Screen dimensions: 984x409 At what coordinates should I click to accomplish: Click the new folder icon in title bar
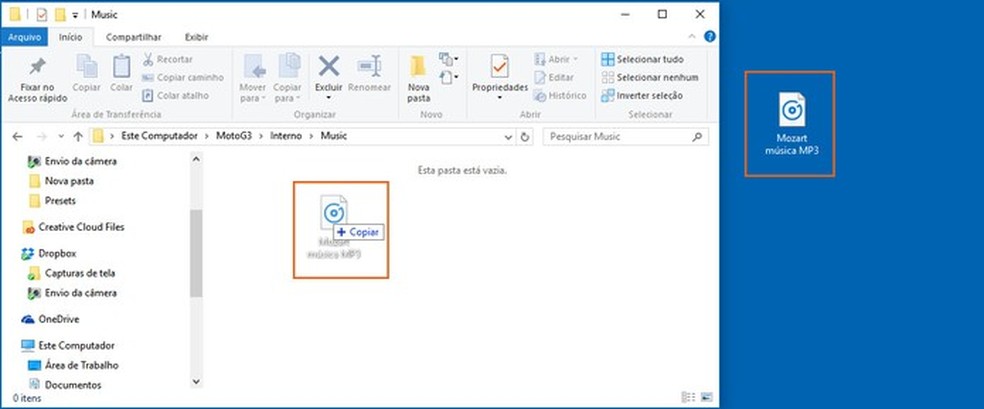(60, 14)
